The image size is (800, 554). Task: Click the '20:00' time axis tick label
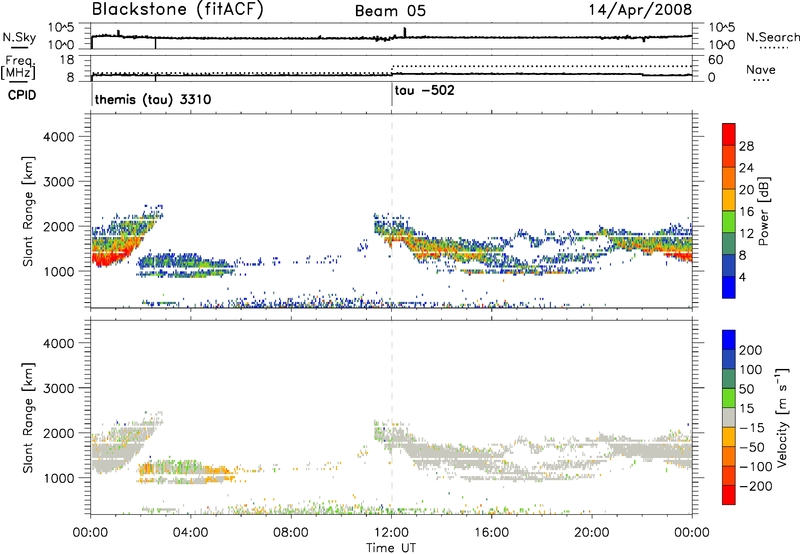tap(592, 533)
